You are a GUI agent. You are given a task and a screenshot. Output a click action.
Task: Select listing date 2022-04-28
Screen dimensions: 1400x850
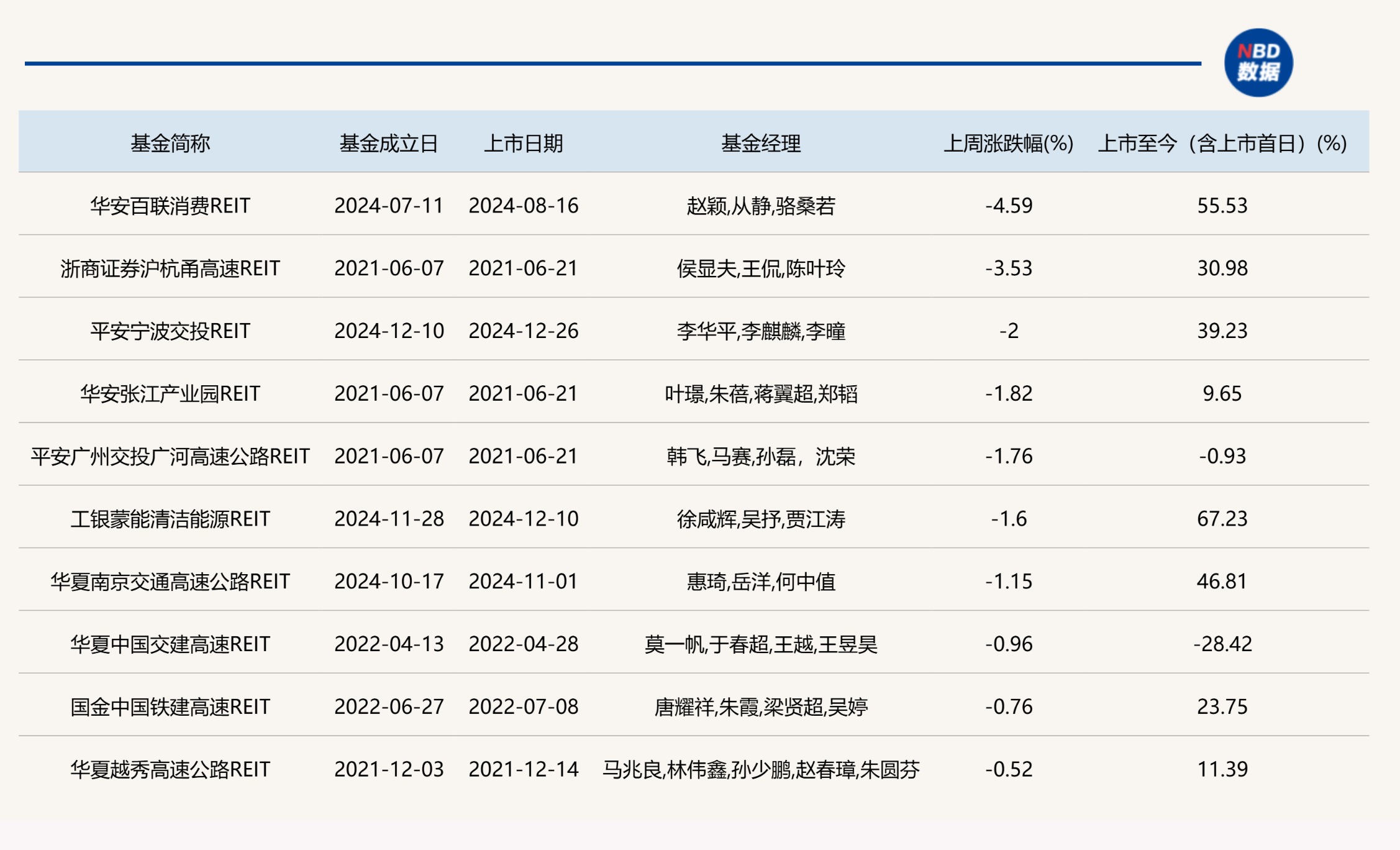[524, 644]
